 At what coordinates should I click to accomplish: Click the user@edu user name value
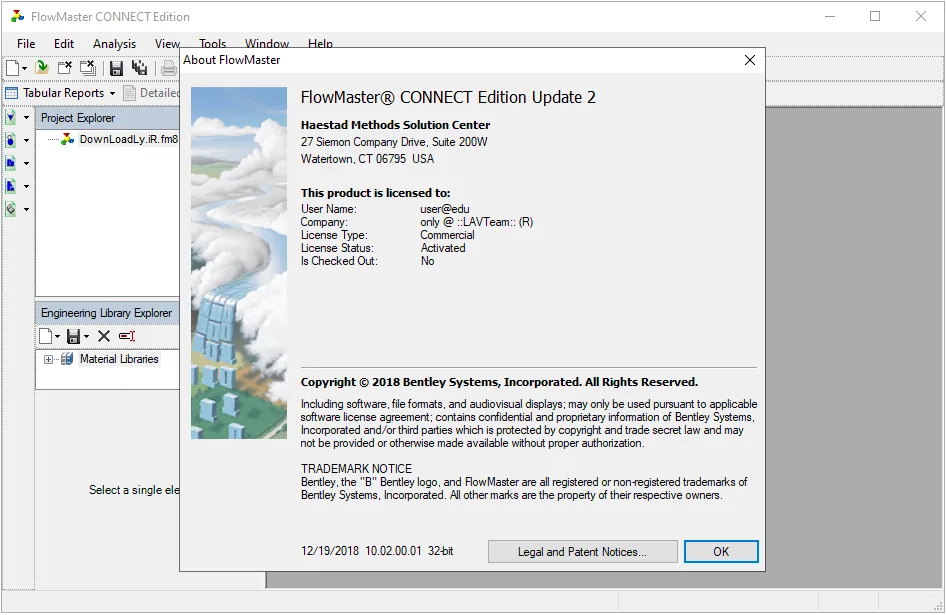click(445, 209)
